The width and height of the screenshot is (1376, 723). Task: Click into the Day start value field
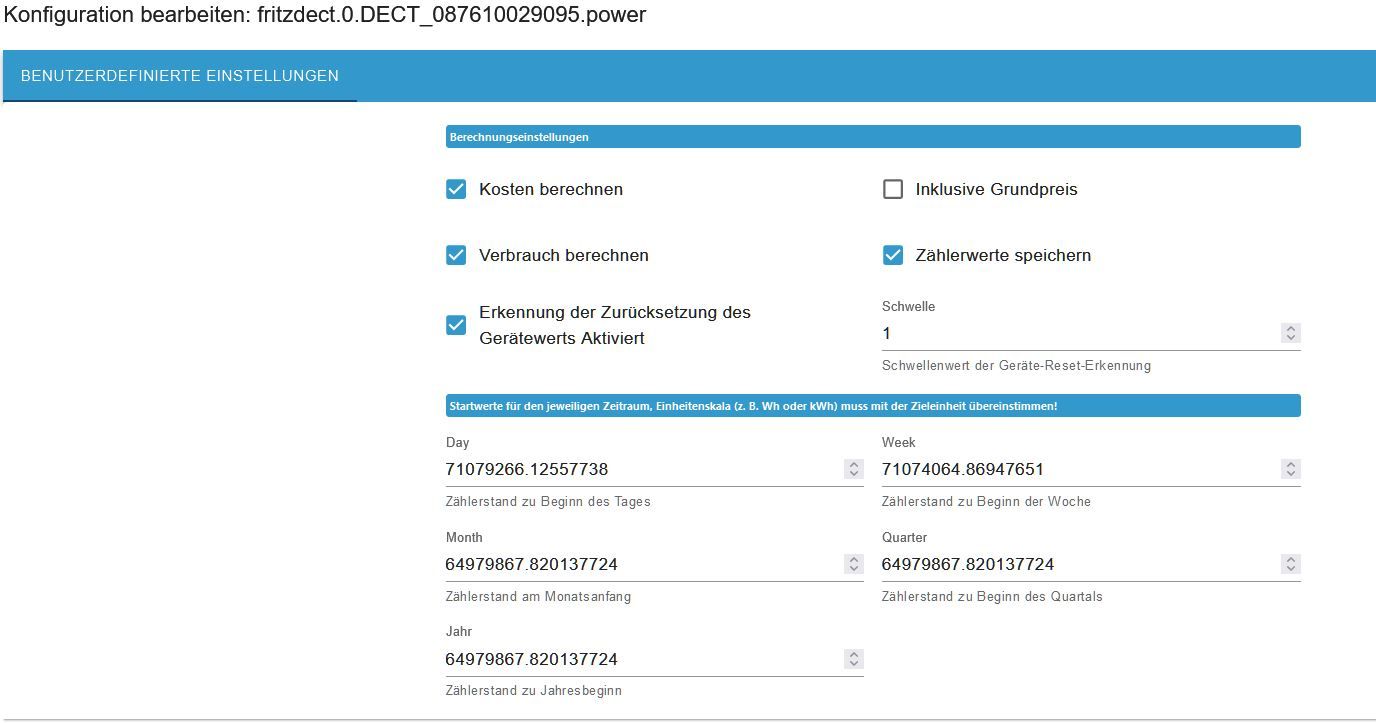642,469
